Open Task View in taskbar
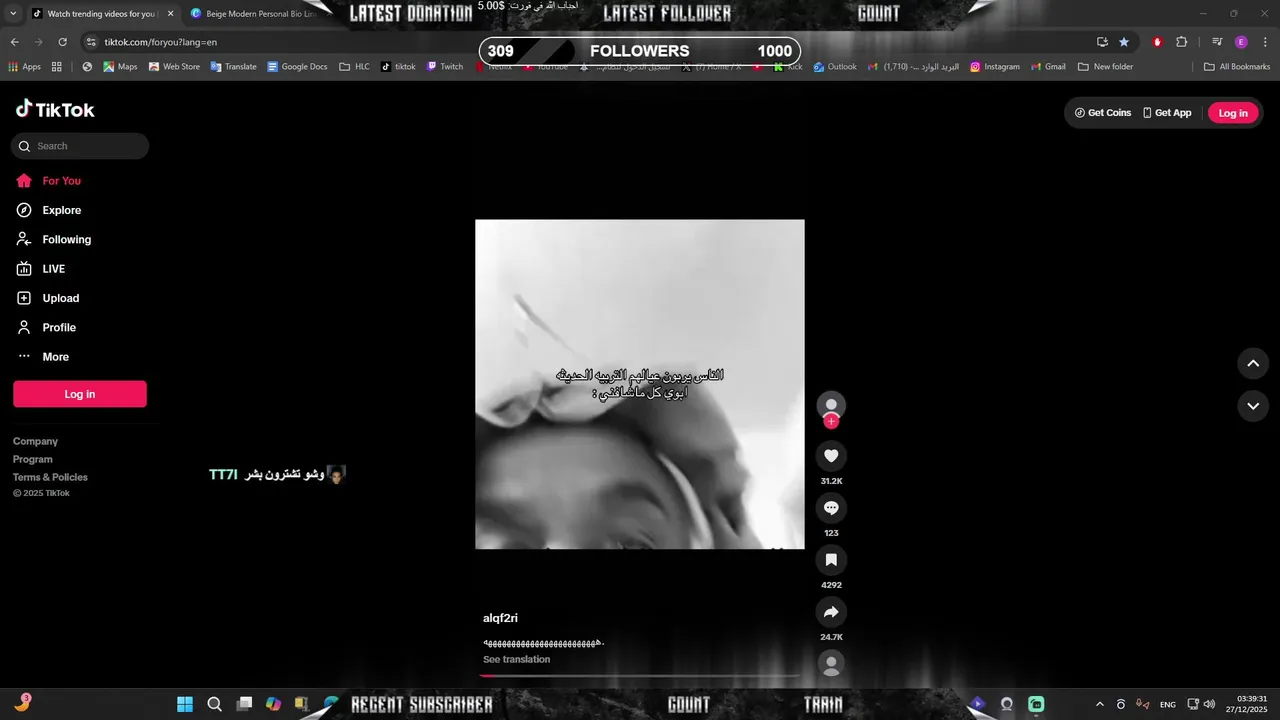Viewport: 1280px width, 720px height. click(244, 704)
